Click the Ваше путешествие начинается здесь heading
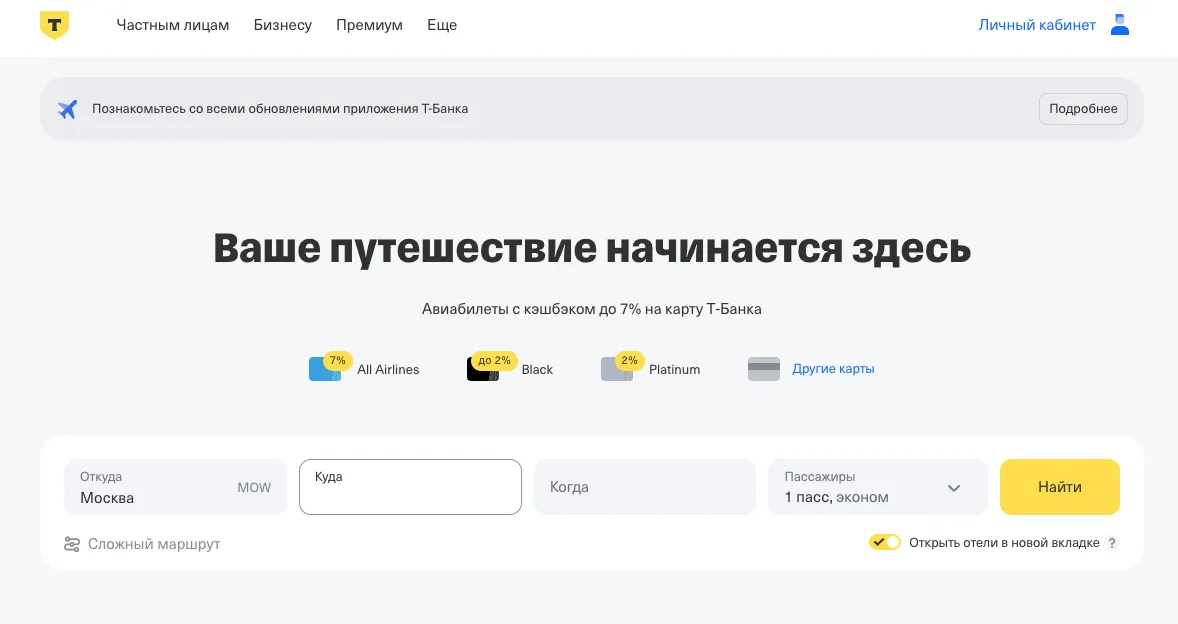Screen dimensions: 1178x624 (x=592, y=248)
